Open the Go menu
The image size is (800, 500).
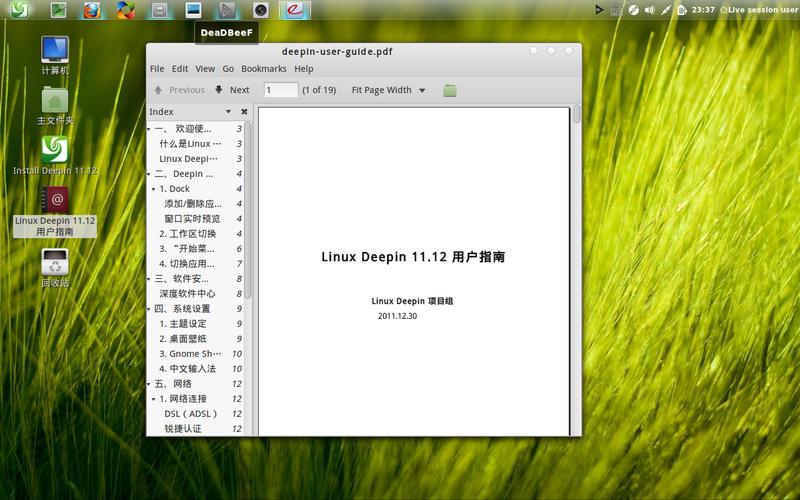(x=228, y=69)
